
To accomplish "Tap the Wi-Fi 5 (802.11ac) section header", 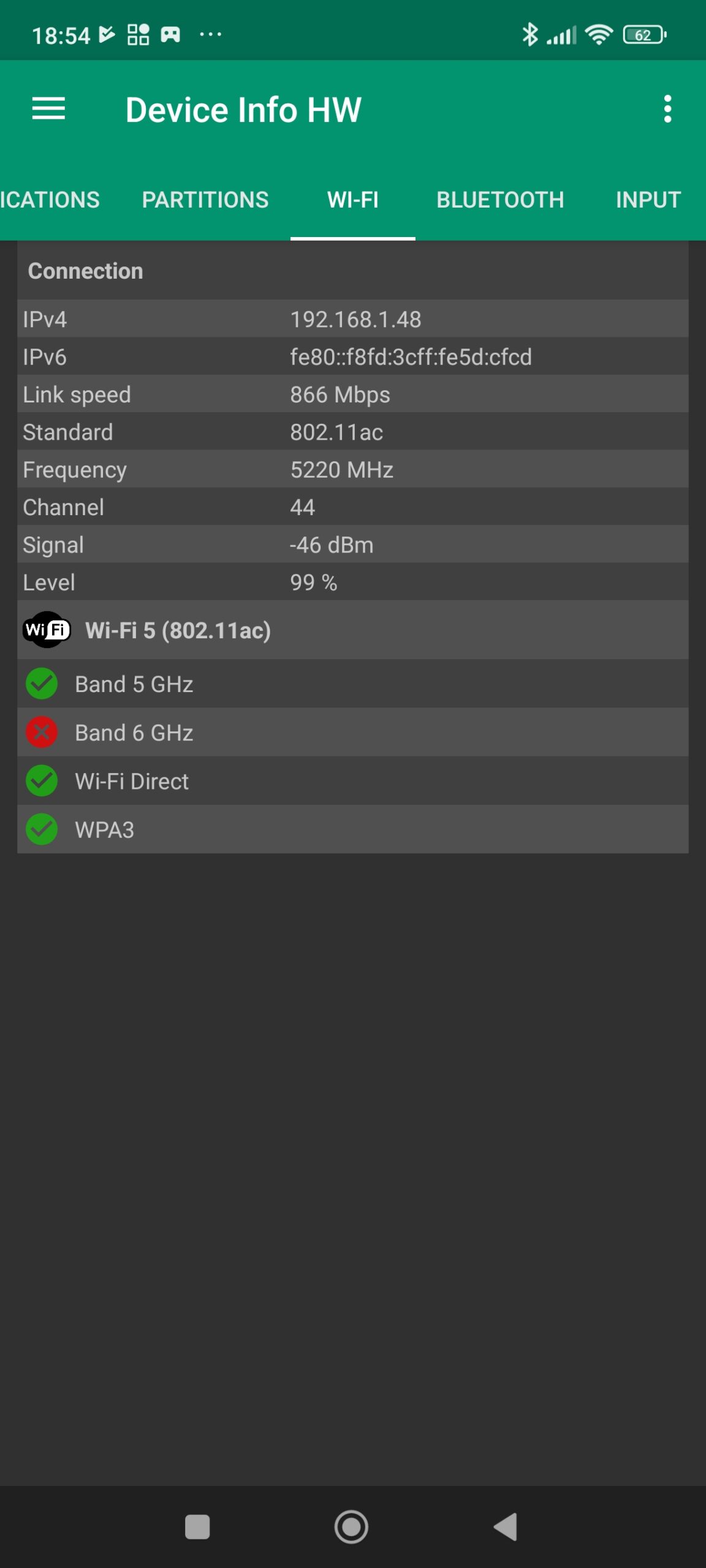I will coord(178,630).
